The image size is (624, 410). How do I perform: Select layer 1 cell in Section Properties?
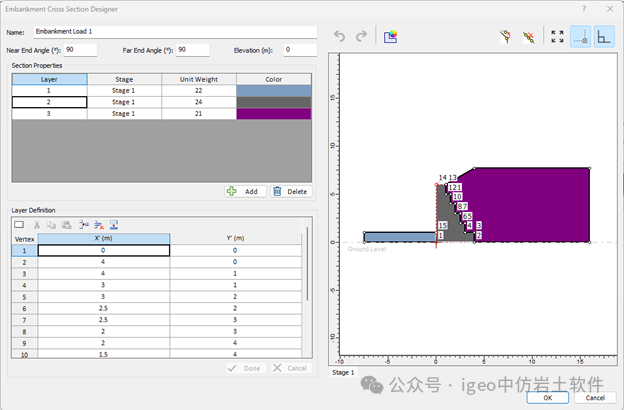pos(49,91)
